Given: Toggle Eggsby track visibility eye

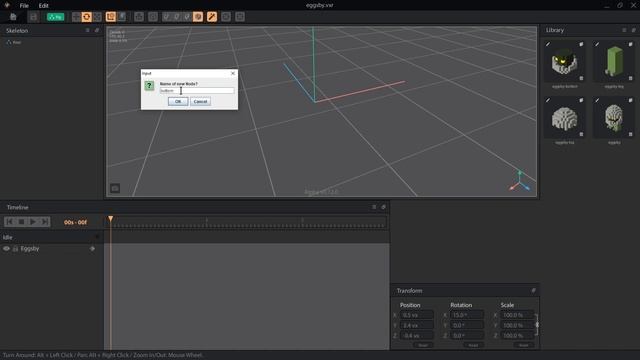Looking at the screenshot, I should 6,249.
